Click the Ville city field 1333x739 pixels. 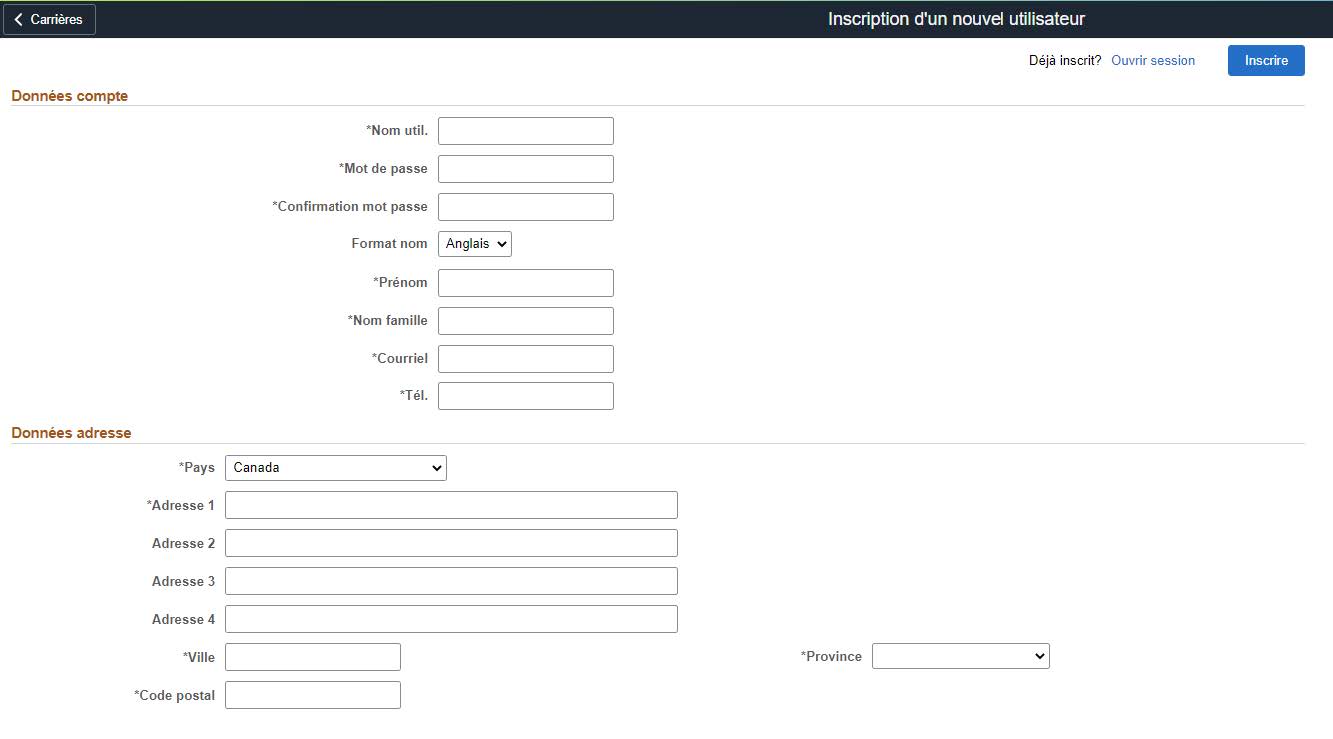[312, 657]
